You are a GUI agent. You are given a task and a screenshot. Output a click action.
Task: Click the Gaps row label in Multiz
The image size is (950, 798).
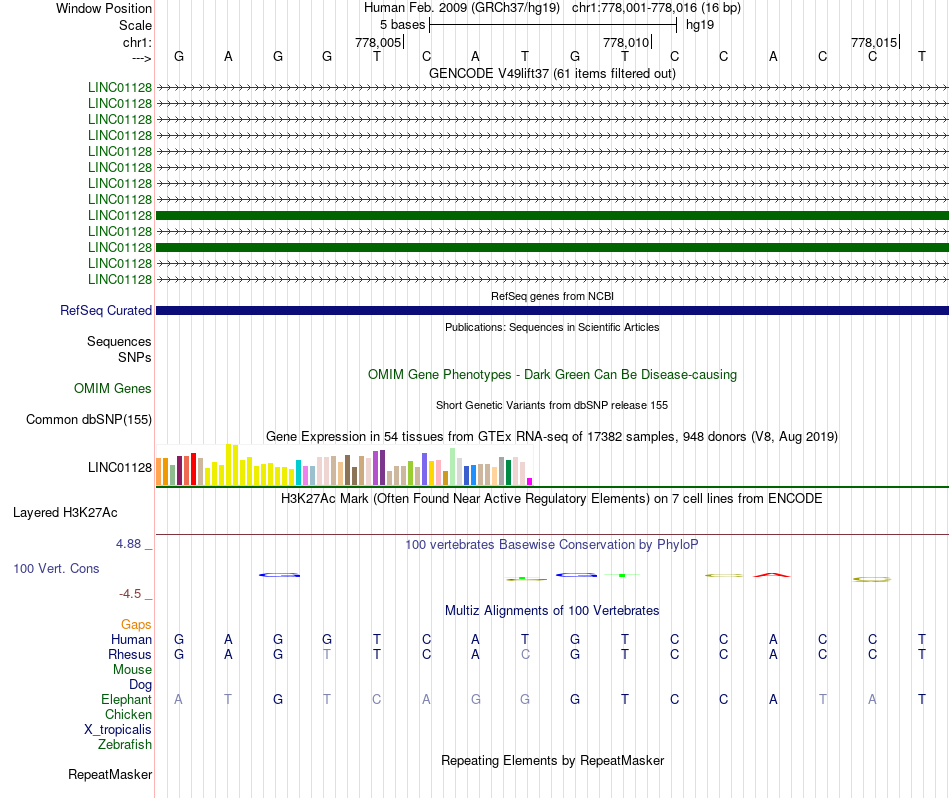coord(136,625)
